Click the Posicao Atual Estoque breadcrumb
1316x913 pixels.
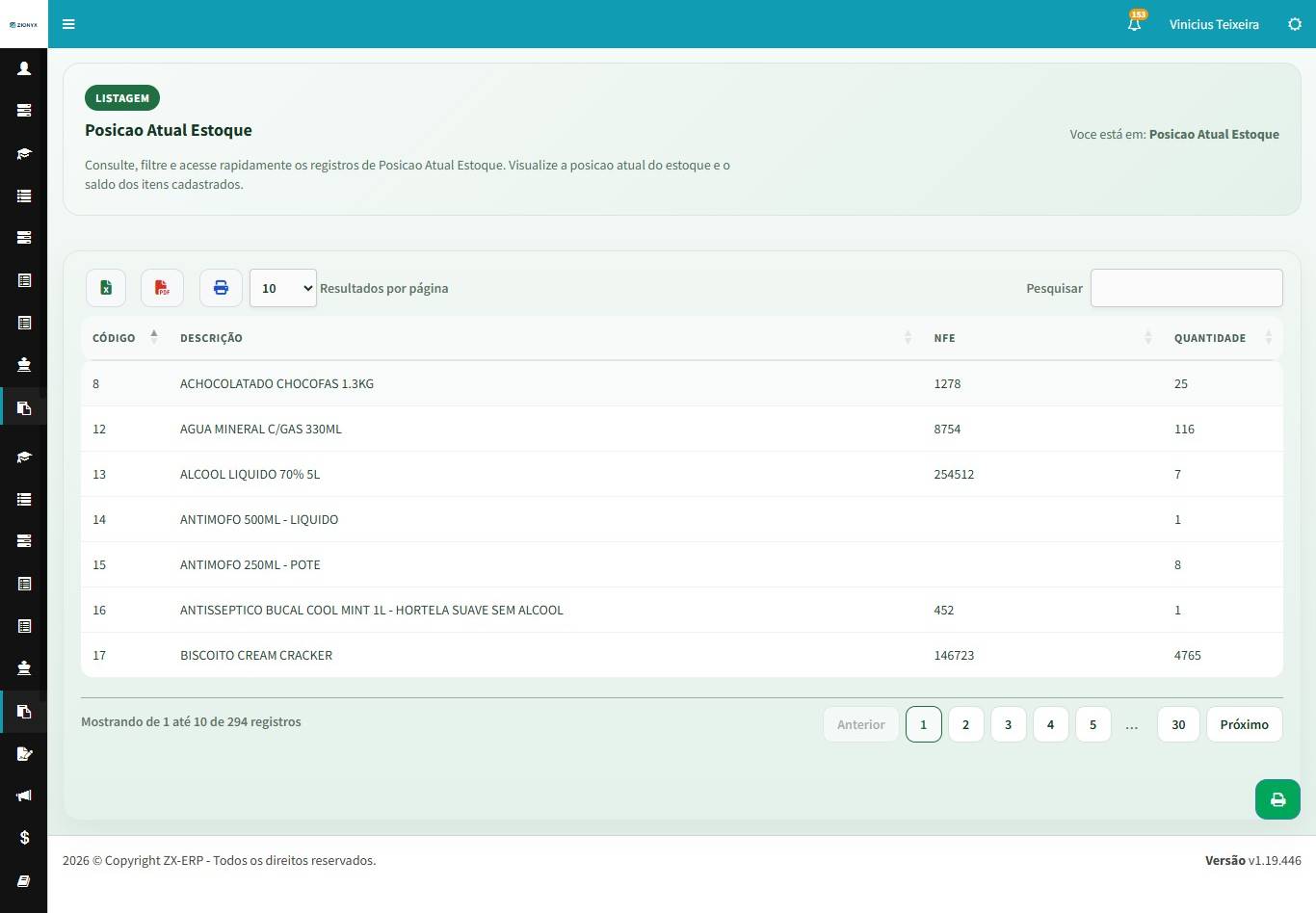tap(1214, 135)
